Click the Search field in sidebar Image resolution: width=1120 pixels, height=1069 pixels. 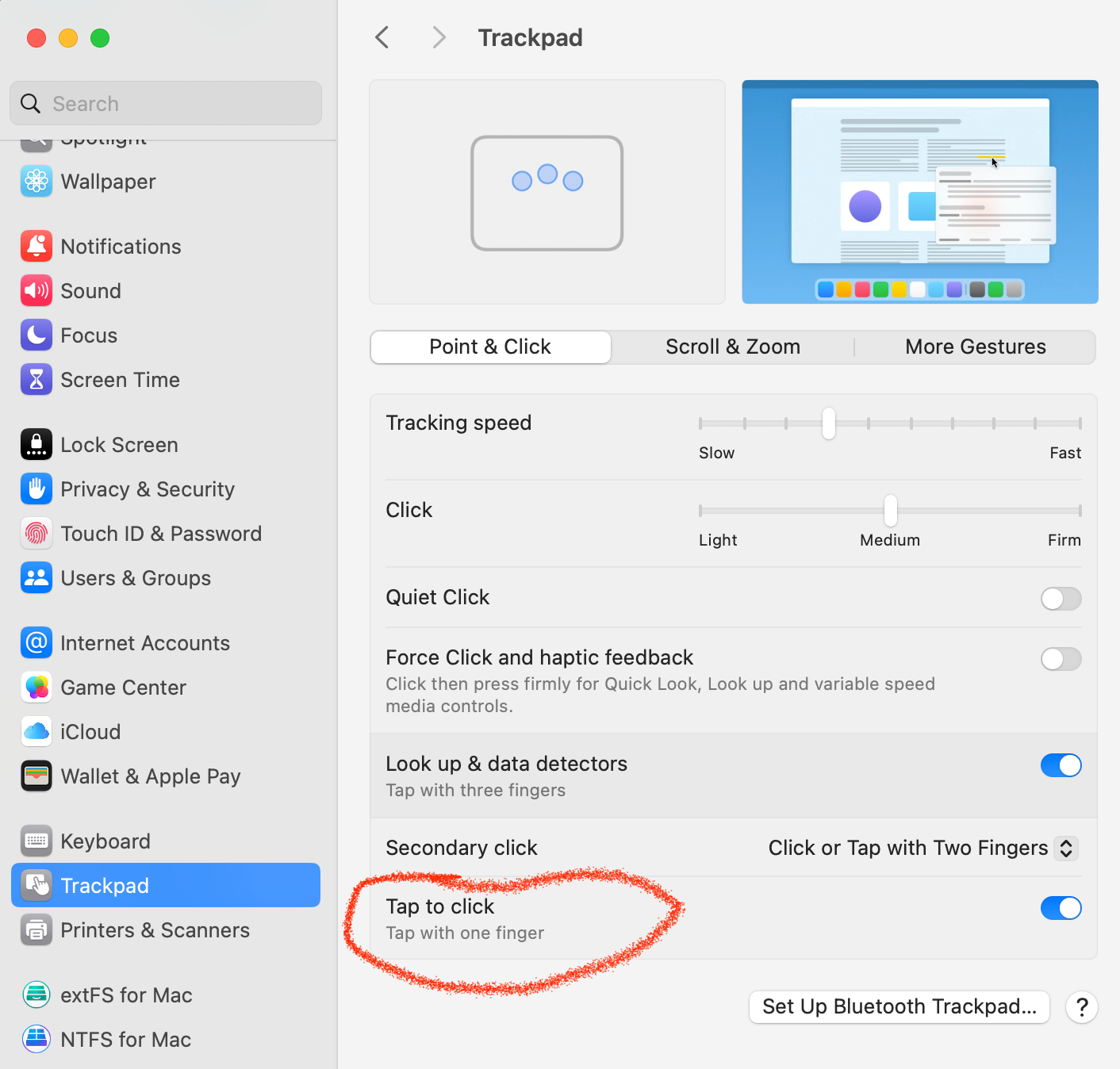coord(166,103)
